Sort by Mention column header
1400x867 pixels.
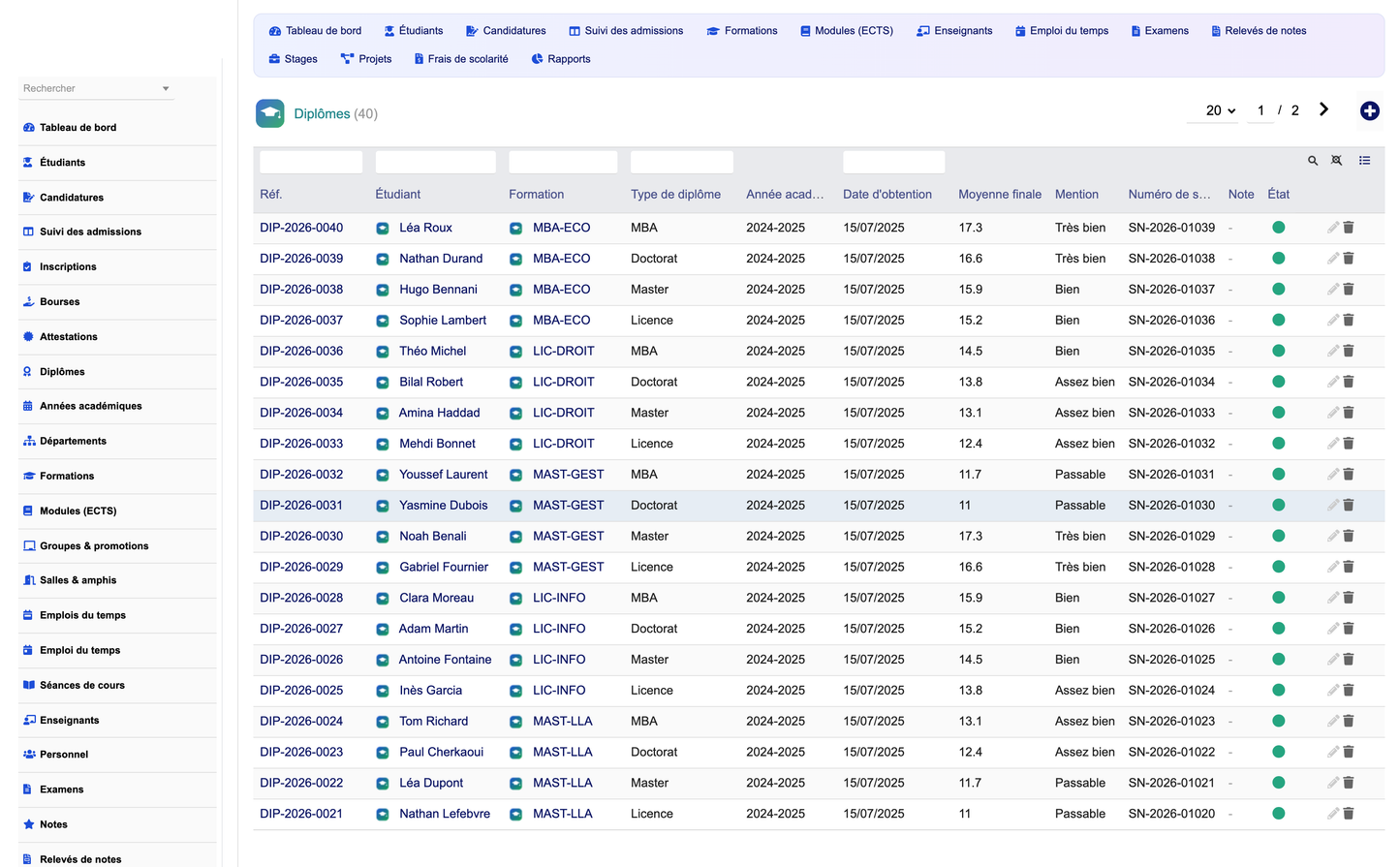pos(1076,195)
